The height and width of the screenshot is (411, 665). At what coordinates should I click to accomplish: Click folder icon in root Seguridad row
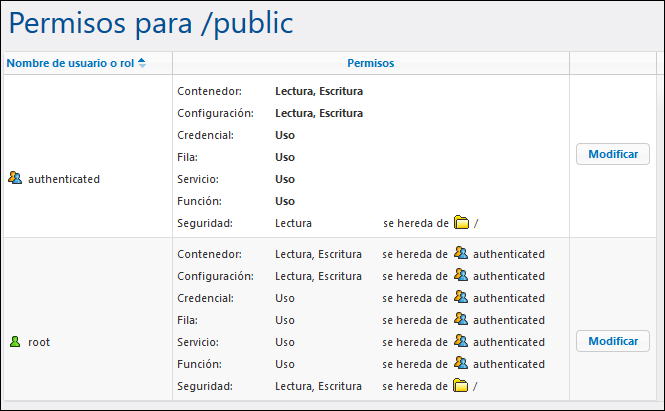461,386
